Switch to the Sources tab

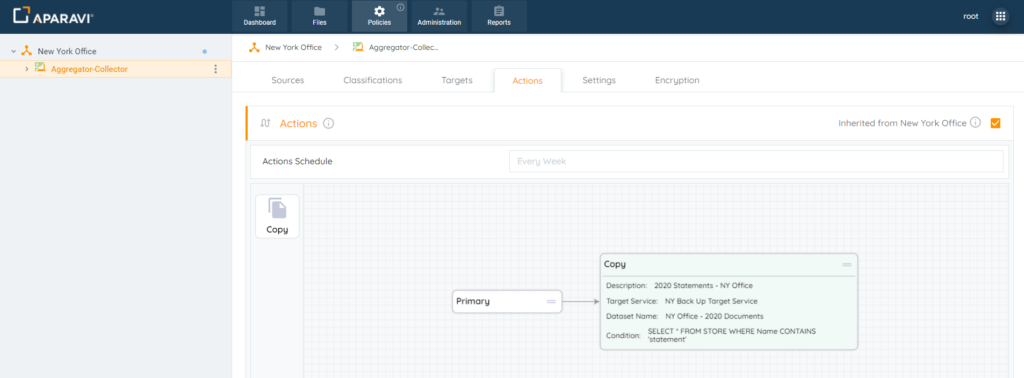coord(288,80)
